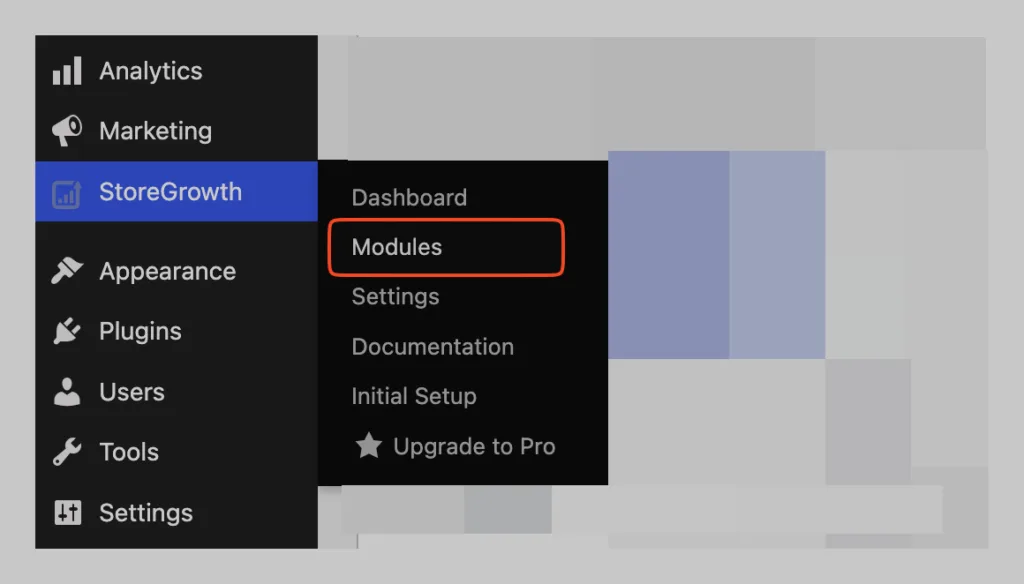Click the Analytics bar chart icon
Viewport: 1024px width, 584px height.
[x=67, y=71]
